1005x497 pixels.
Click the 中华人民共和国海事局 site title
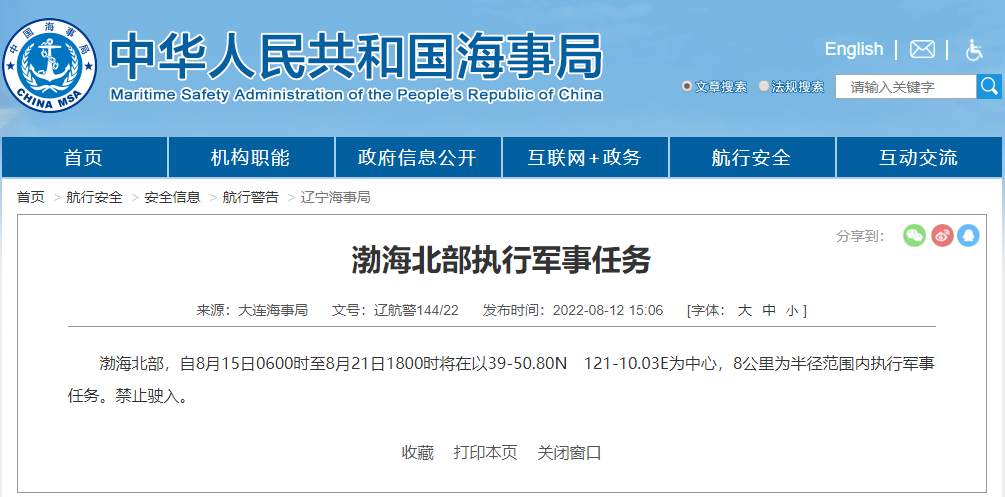[x=356, y=55]
